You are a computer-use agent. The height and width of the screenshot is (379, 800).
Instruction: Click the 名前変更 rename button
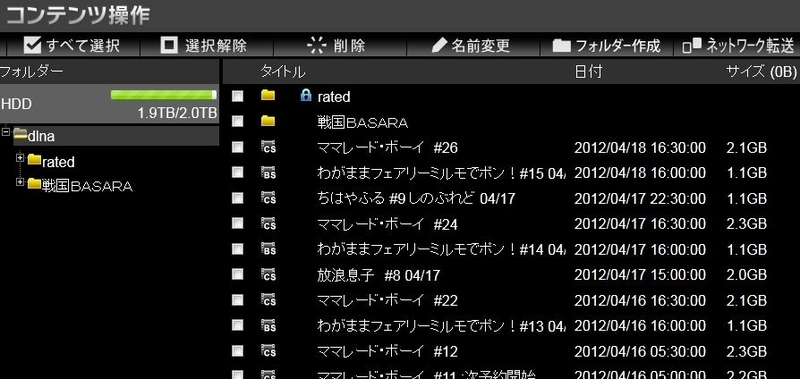pyautogui.click(x=472, y=46)
